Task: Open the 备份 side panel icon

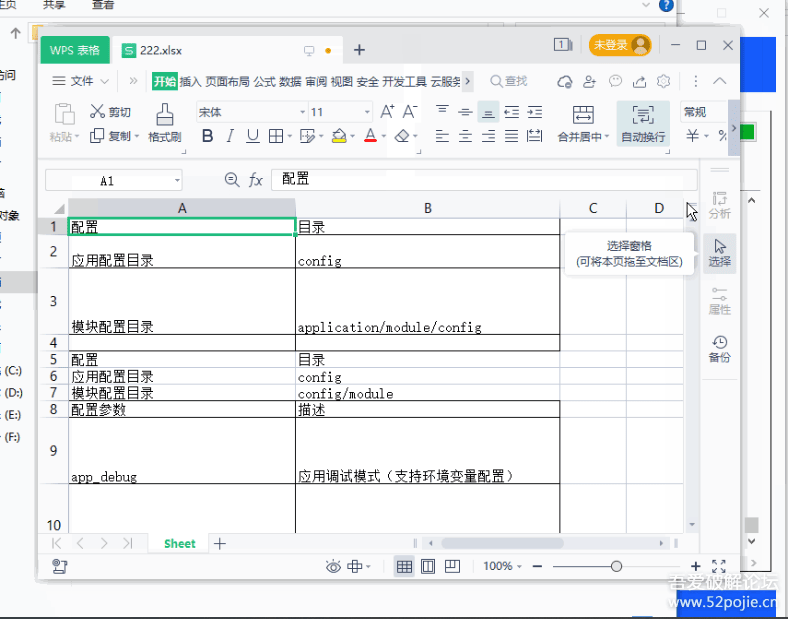Action: click(720, 350)
